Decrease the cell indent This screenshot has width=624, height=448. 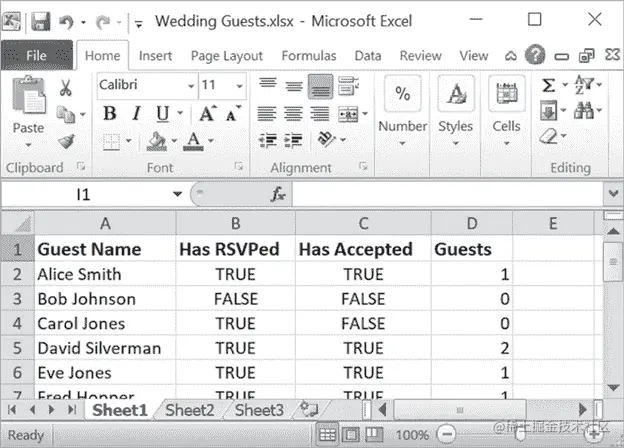[x=267, y=140]
